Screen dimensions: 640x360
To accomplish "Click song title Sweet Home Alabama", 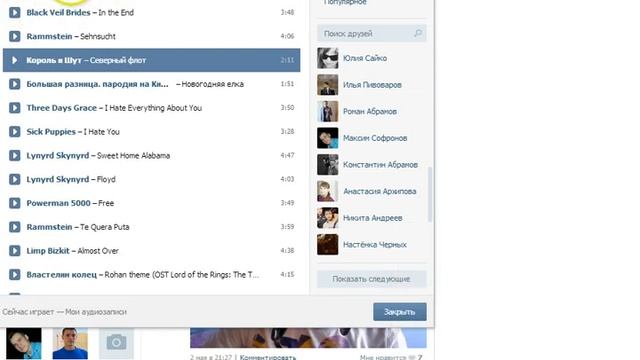I will coord(133,156).
